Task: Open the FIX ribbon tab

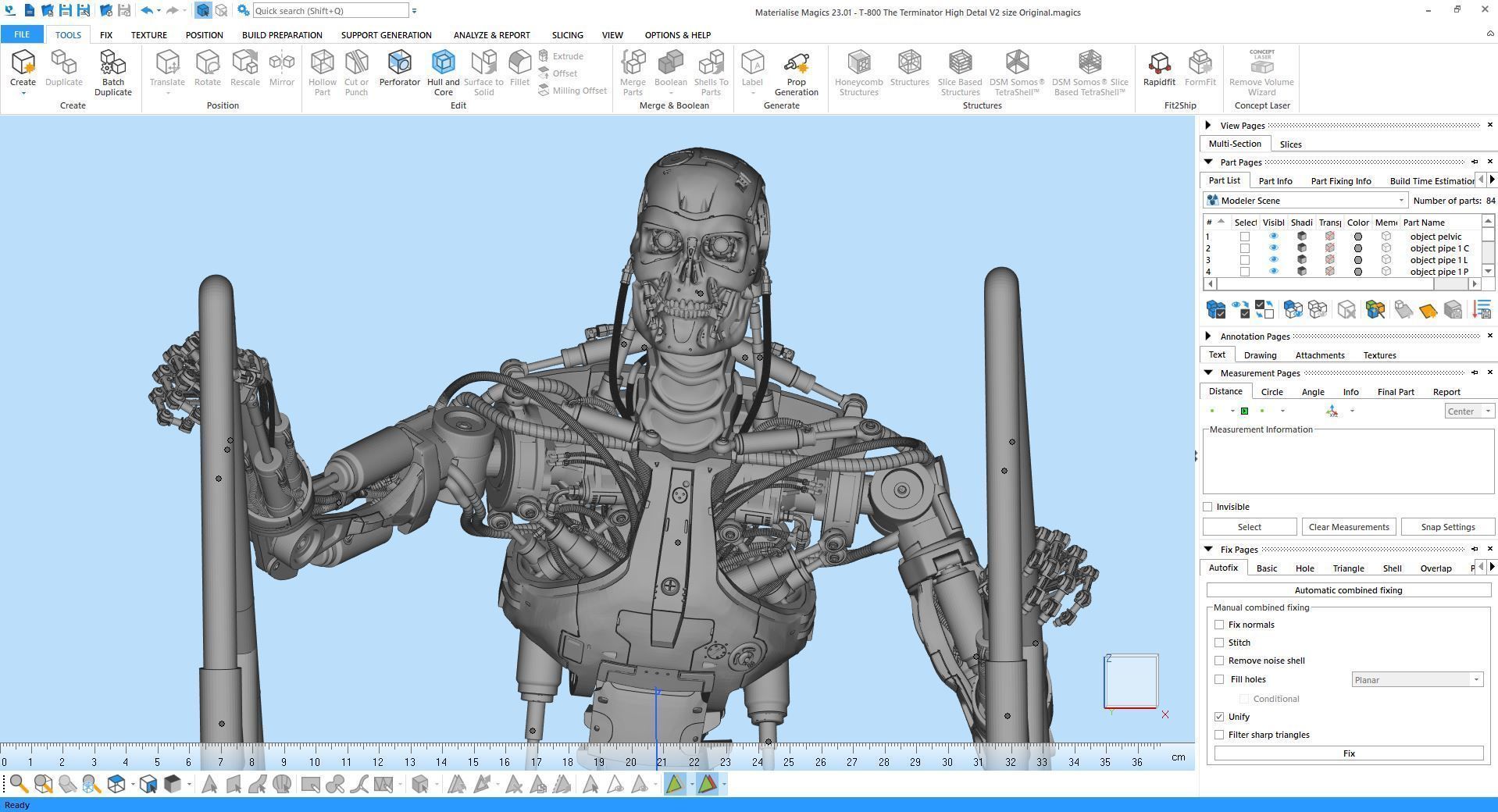Action: pyautogui.click(x=105, y=35)
